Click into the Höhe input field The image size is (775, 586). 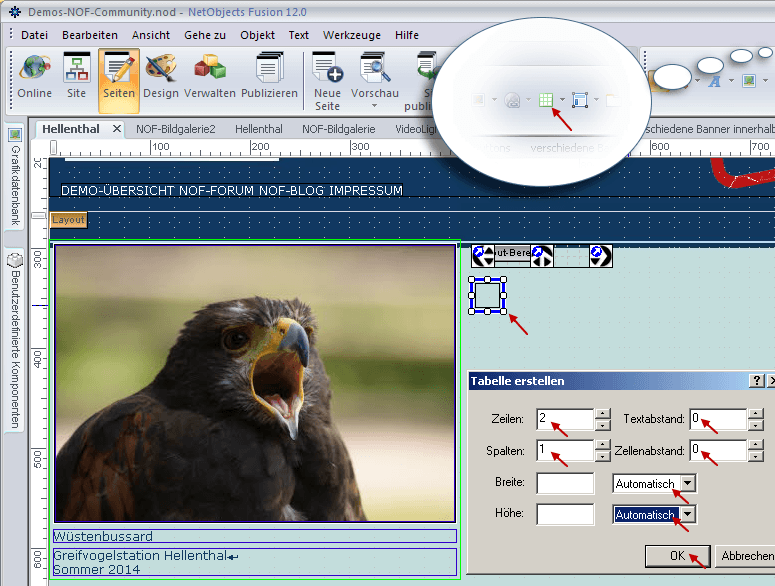click(565, 514)
